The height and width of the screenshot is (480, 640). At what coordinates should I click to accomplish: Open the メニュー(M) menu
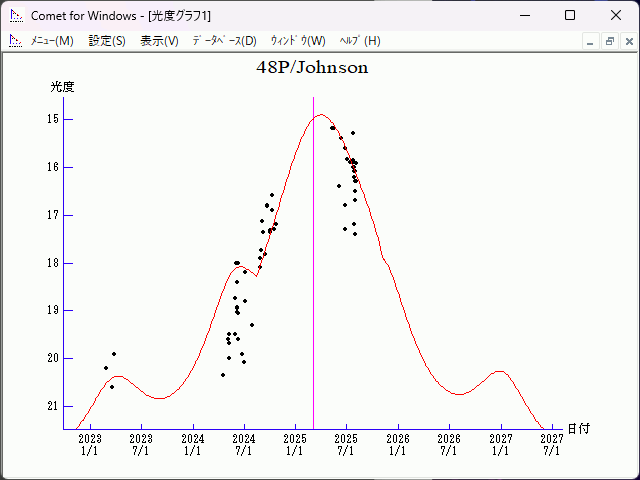(x=52, y=41)
